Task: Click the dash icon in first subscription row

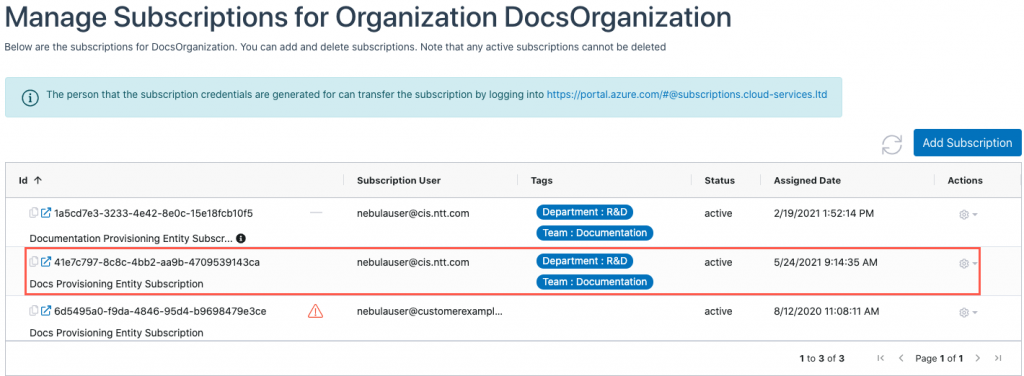Action: pyautogui.click(x=316, y=213)
